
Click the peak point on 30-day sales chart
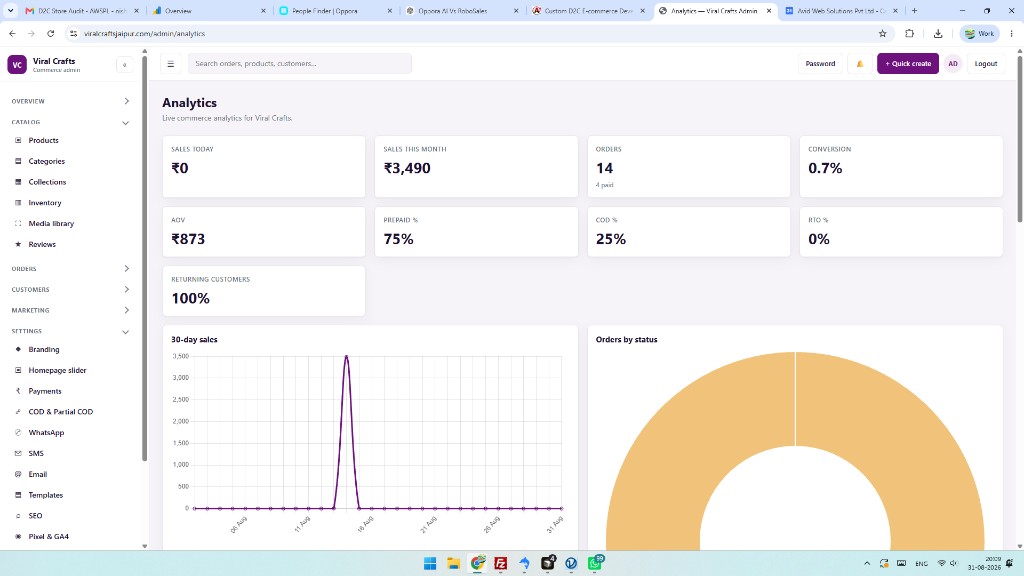[346, 357]
